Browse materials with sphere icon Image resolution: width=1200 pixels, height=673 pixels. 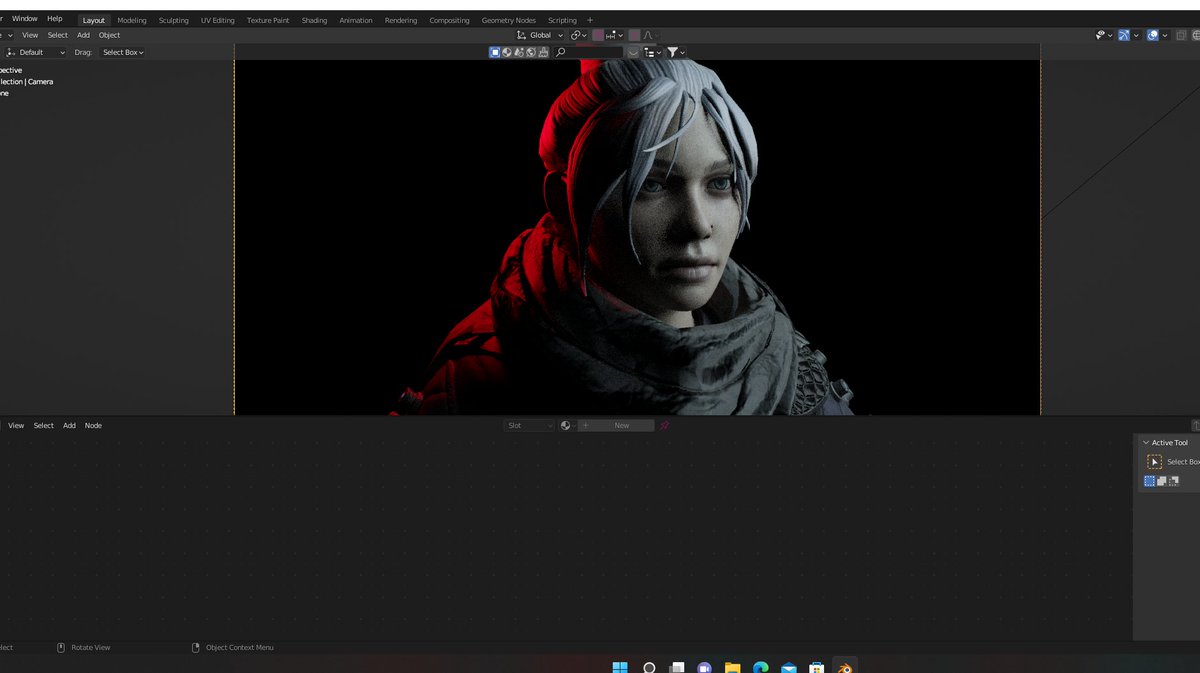566,425
